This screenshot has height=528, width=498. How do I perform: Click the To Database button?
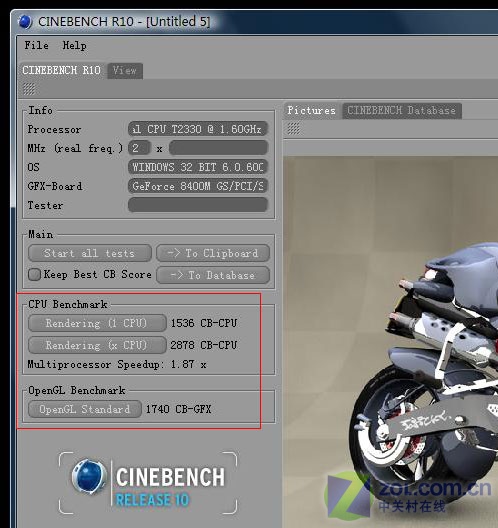coord(213,275)
